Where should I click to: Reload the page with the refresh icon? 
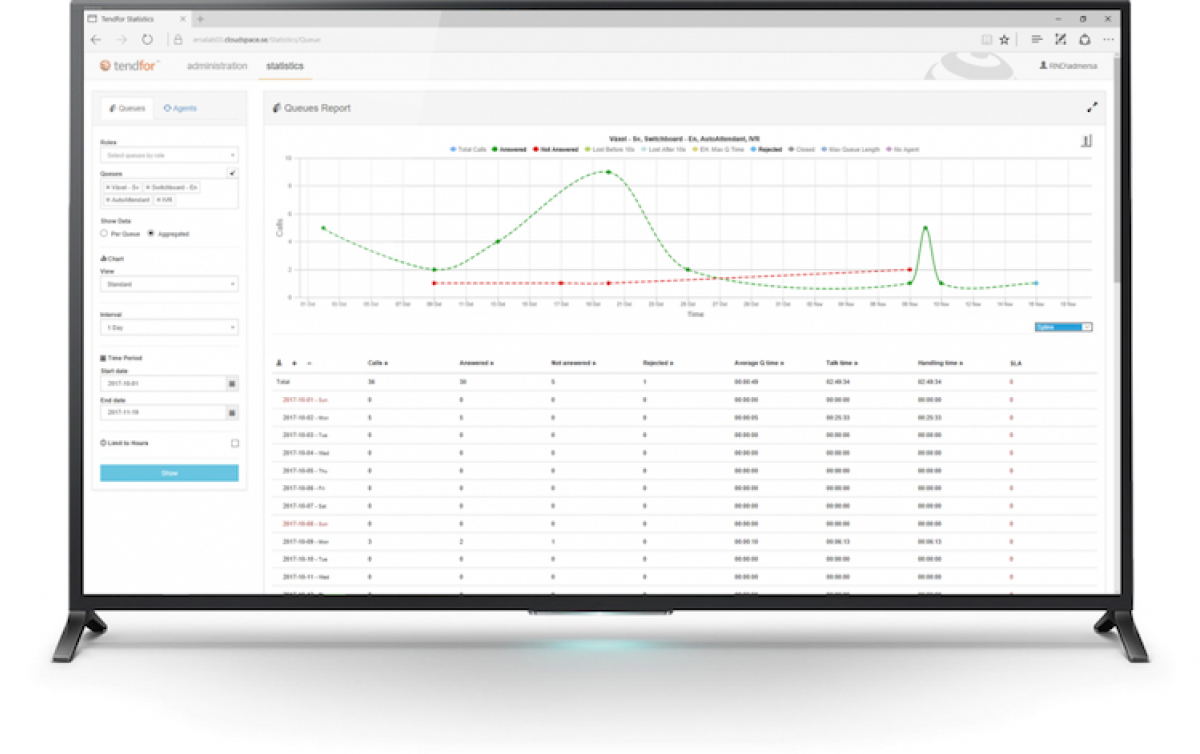point(147,39)
